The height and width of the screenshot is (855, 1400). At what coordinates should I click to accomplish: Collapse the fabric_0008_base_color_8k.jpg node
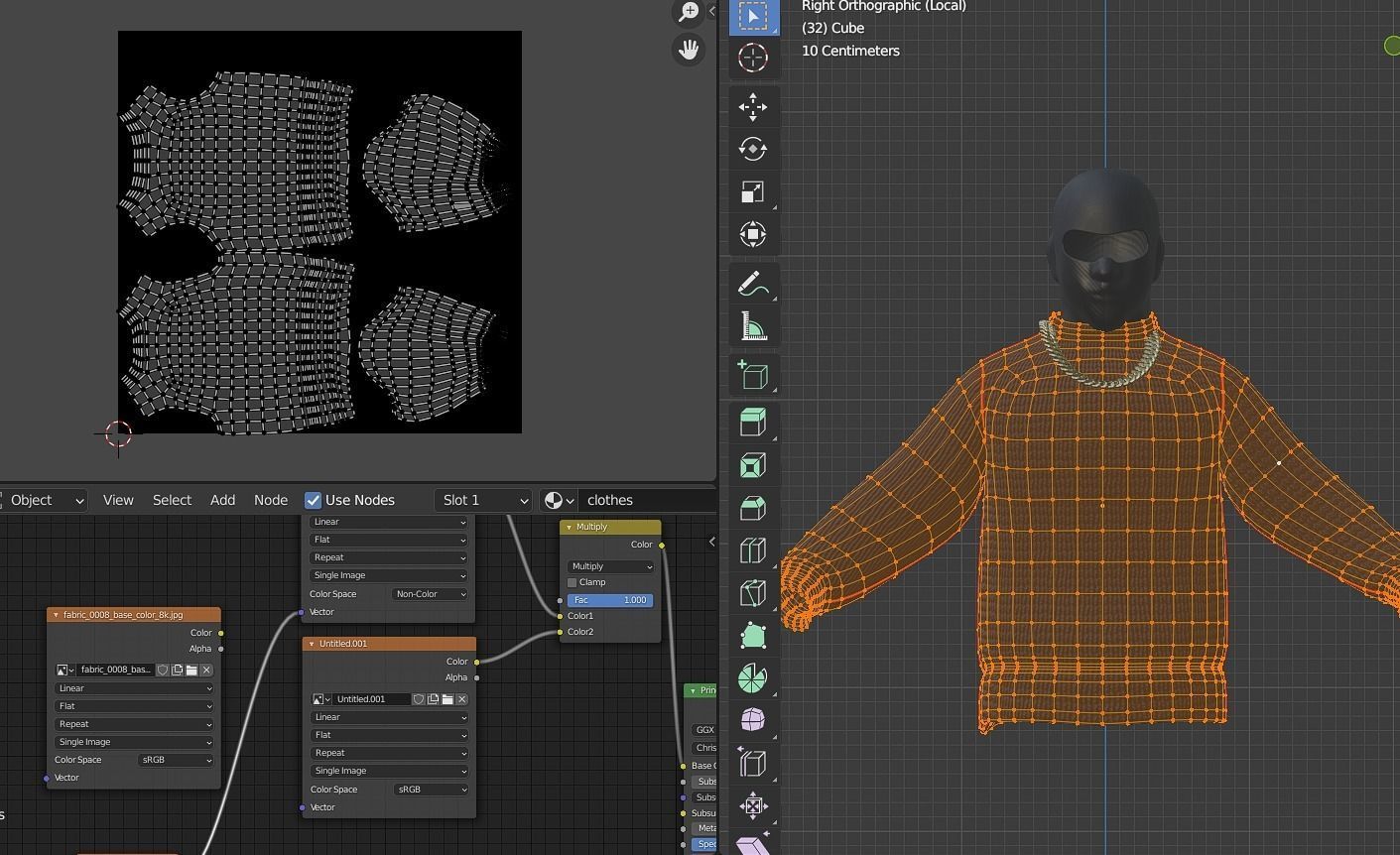coord(57,615)
